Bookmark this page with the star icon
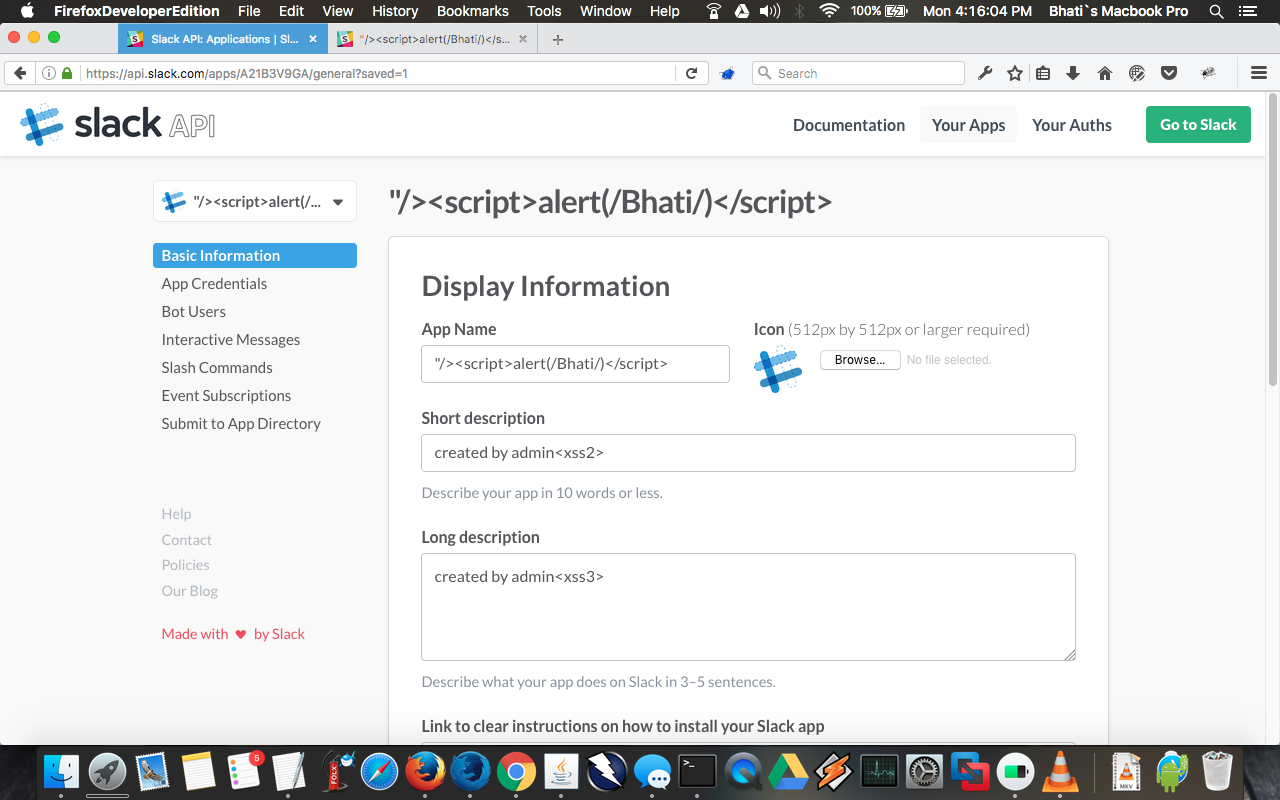Viewport: 1280px width, 800px height. 1015,73
